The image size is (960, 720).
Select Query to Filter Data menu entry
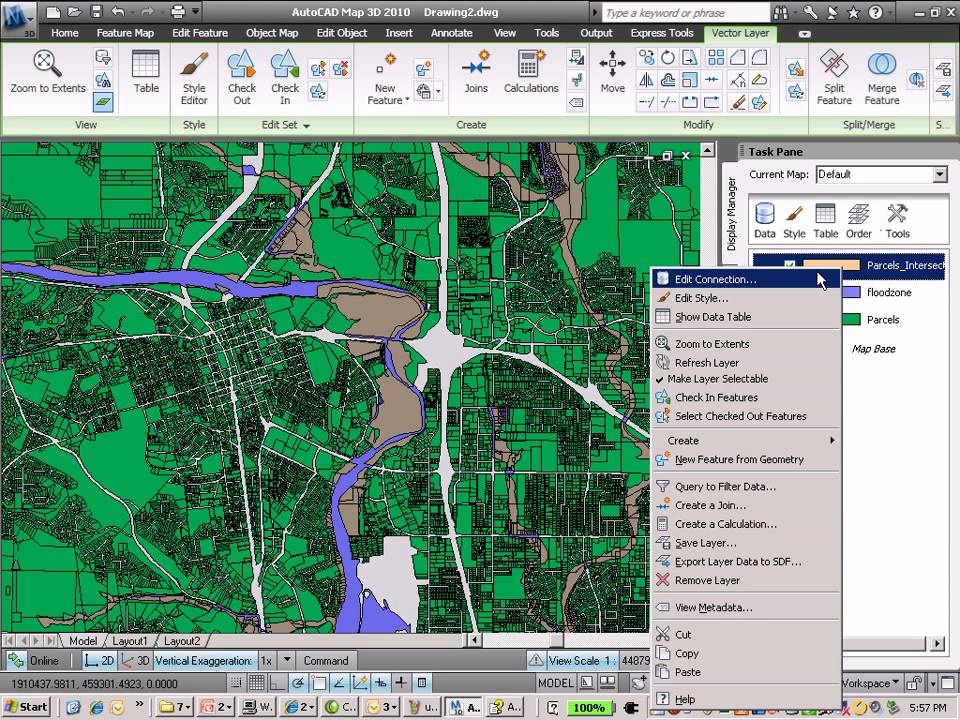[746, 487]
